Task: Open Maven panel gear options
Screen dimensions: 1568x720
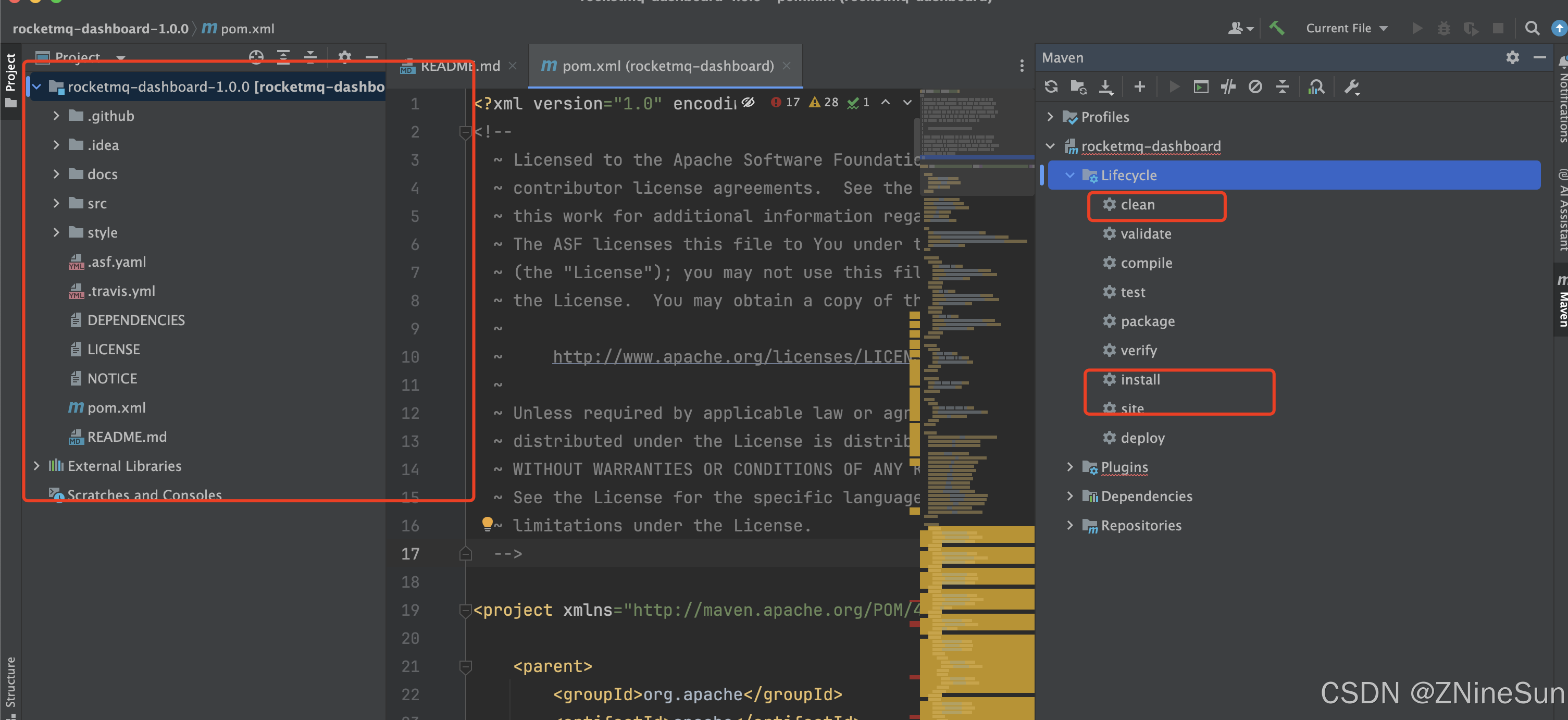Action: click(x=1512, y=57)
